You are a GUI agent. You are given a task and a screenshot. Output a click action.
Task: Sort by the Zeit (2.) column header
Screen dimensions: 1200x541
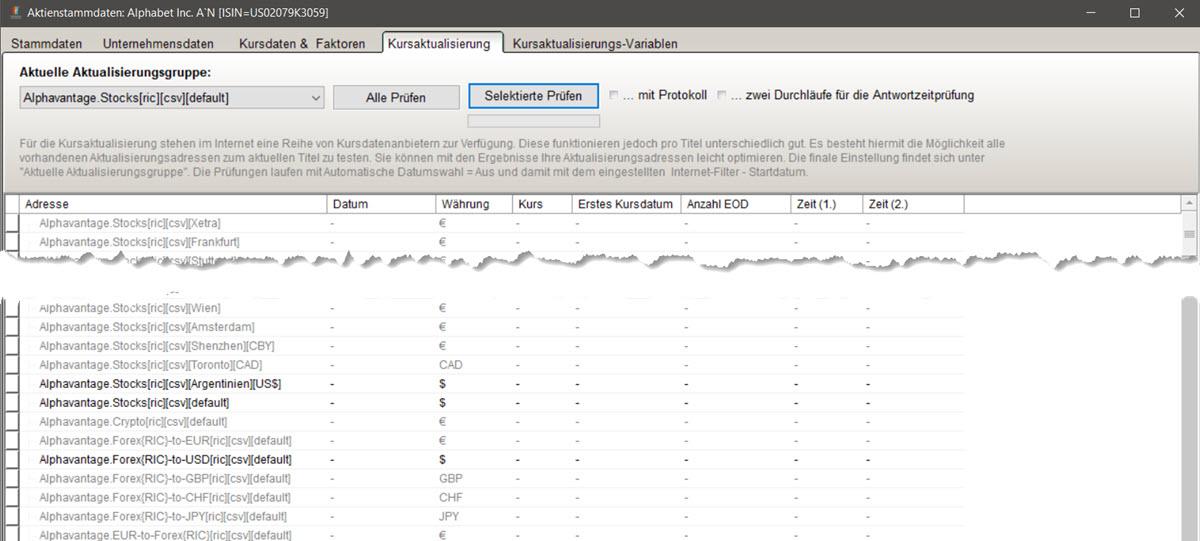913,204
